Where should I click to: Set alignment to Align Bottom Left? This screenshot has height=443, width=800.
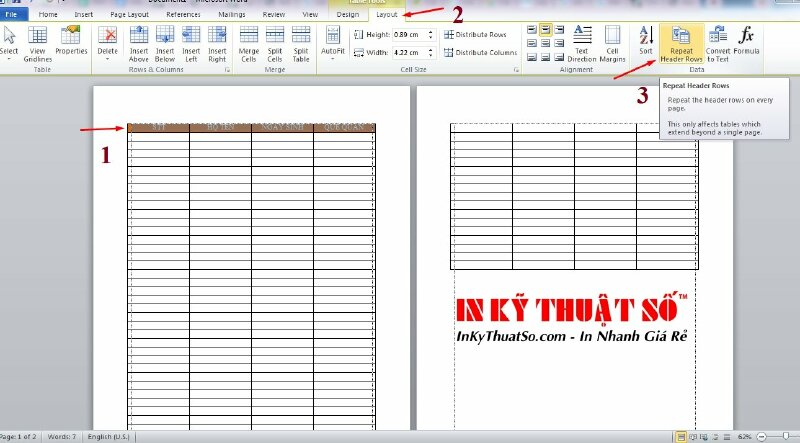point(532,57)
